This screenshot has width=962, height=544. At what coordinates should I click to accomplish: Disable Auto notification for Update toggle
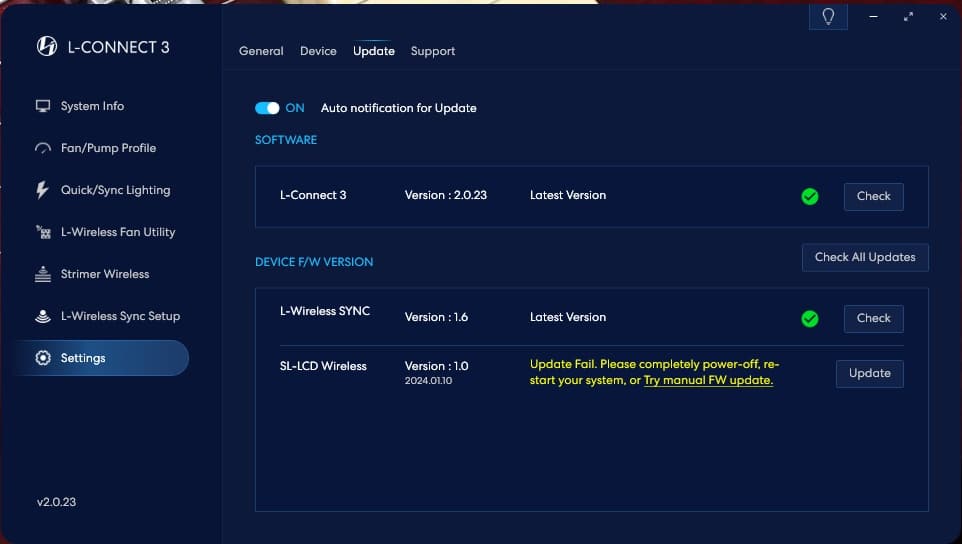(x=267, y=108)
